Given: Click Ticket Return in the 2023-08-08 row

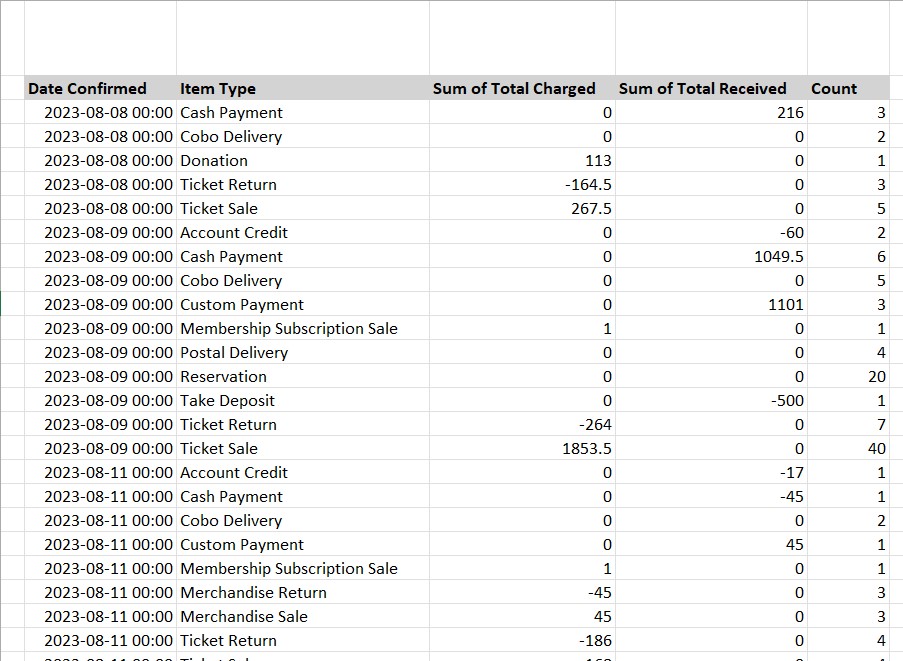Looking at the screenshot, I should [x=302, y=185].
